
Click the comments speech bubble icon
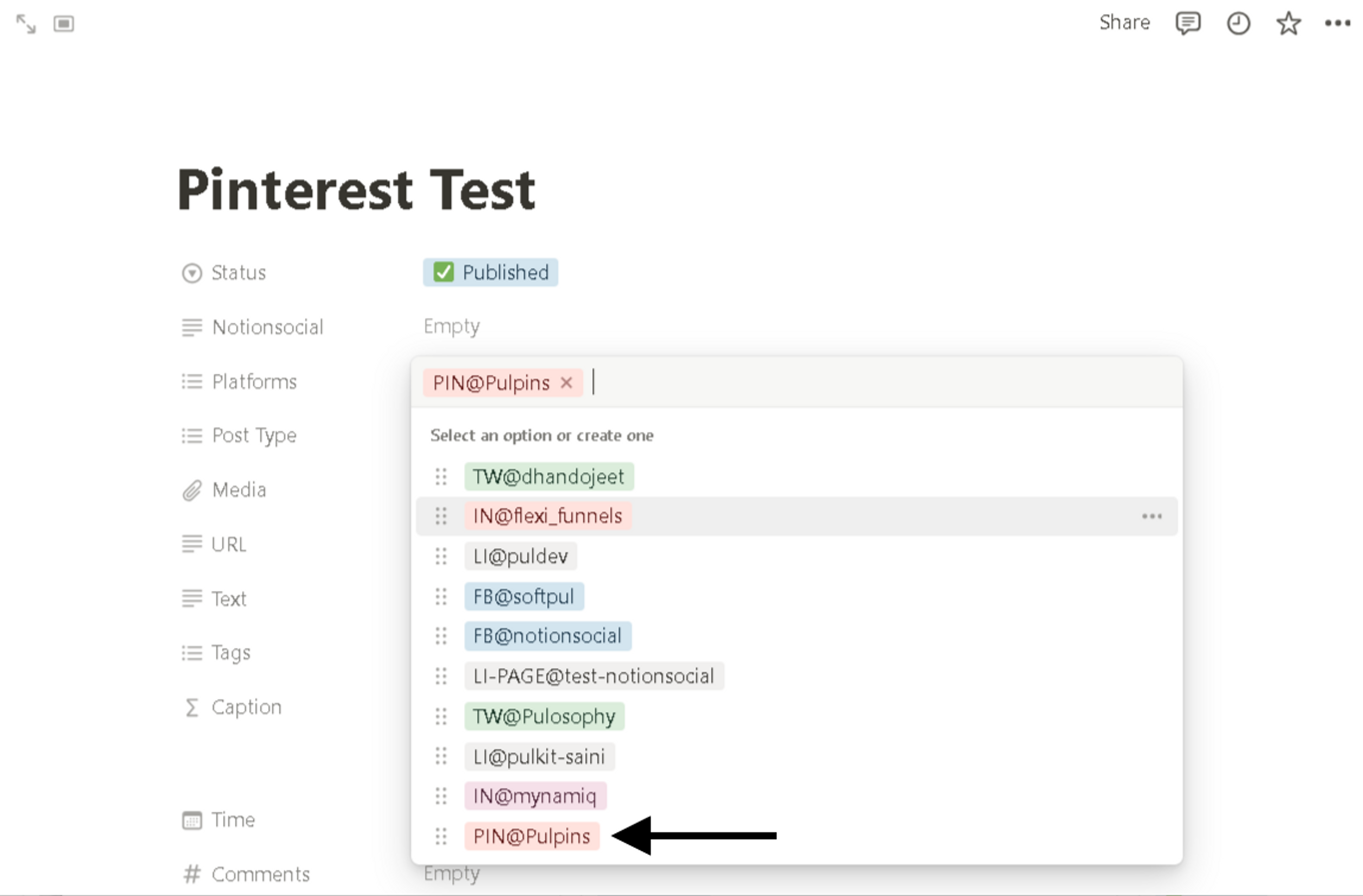tap(1188, 23)
